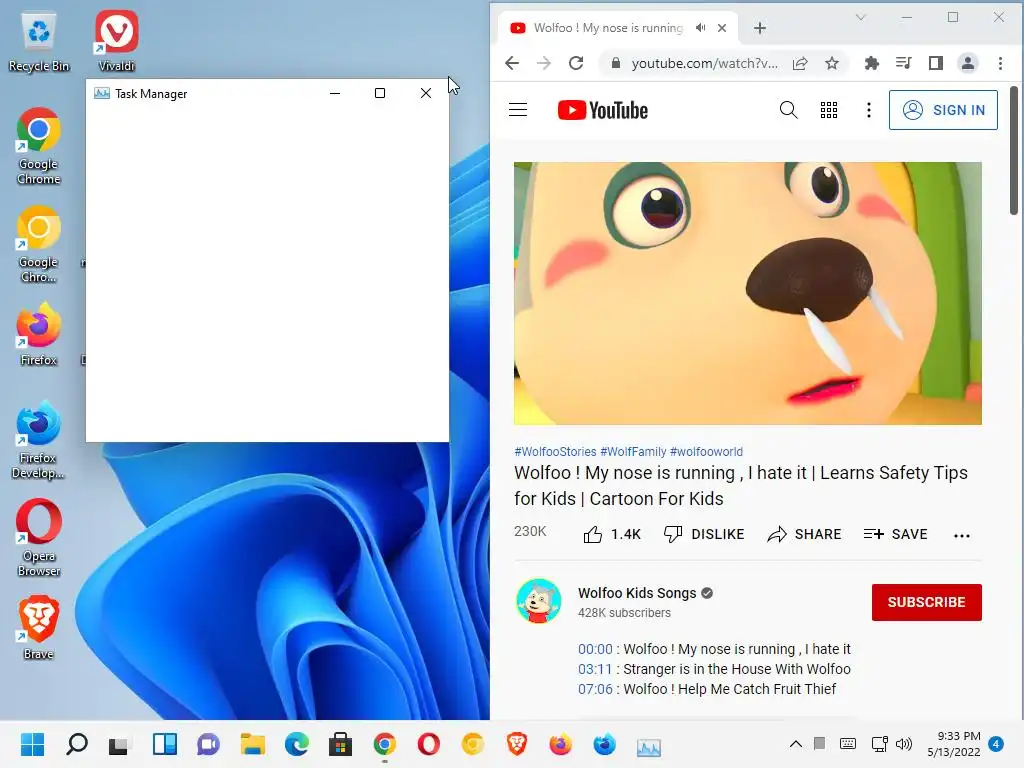Like the video with thumbs up
This screenshot has width=1024, height=768.
click(611, 534)
